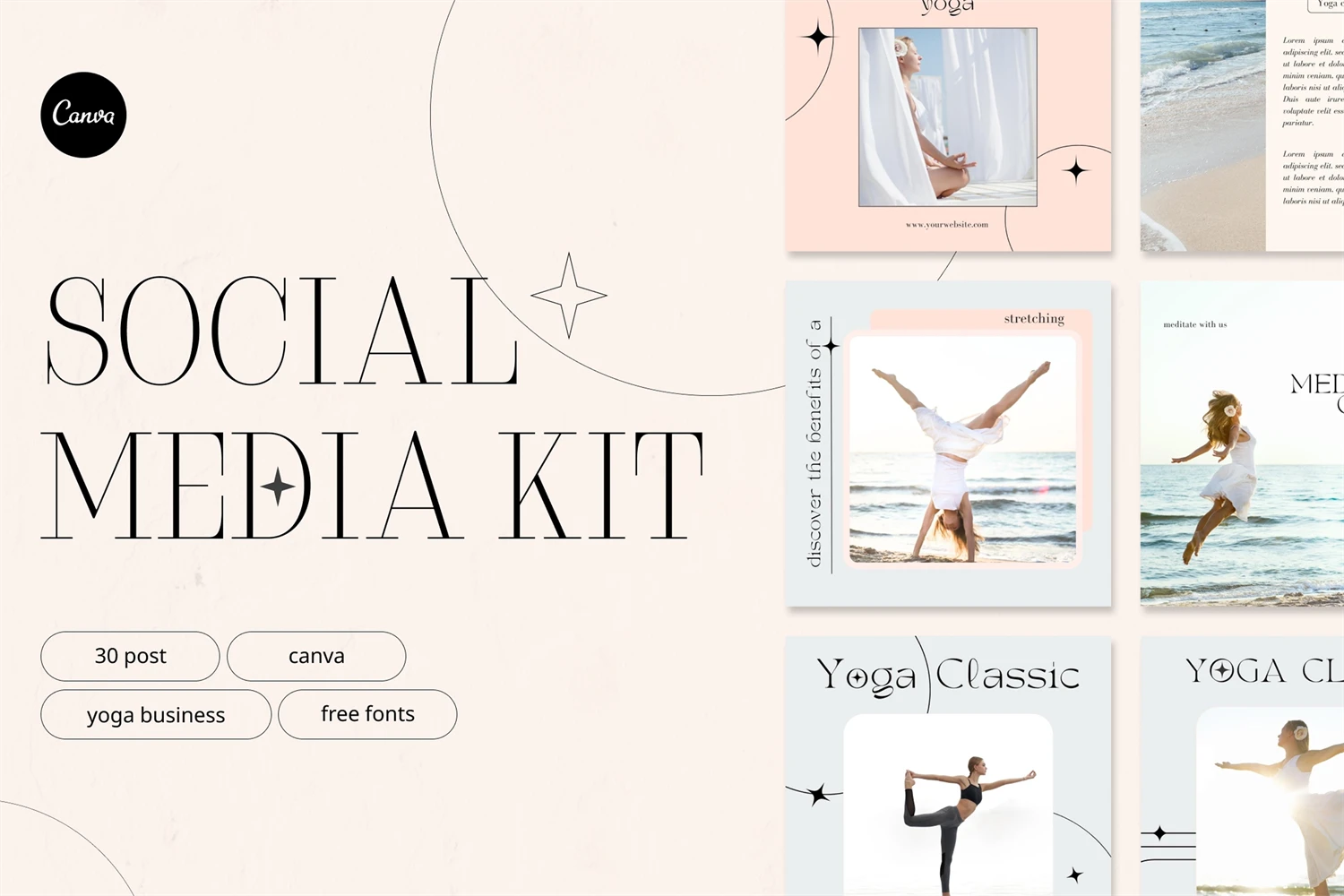
Task: Select the "canva" pill tag
Action: pos(316,656)
